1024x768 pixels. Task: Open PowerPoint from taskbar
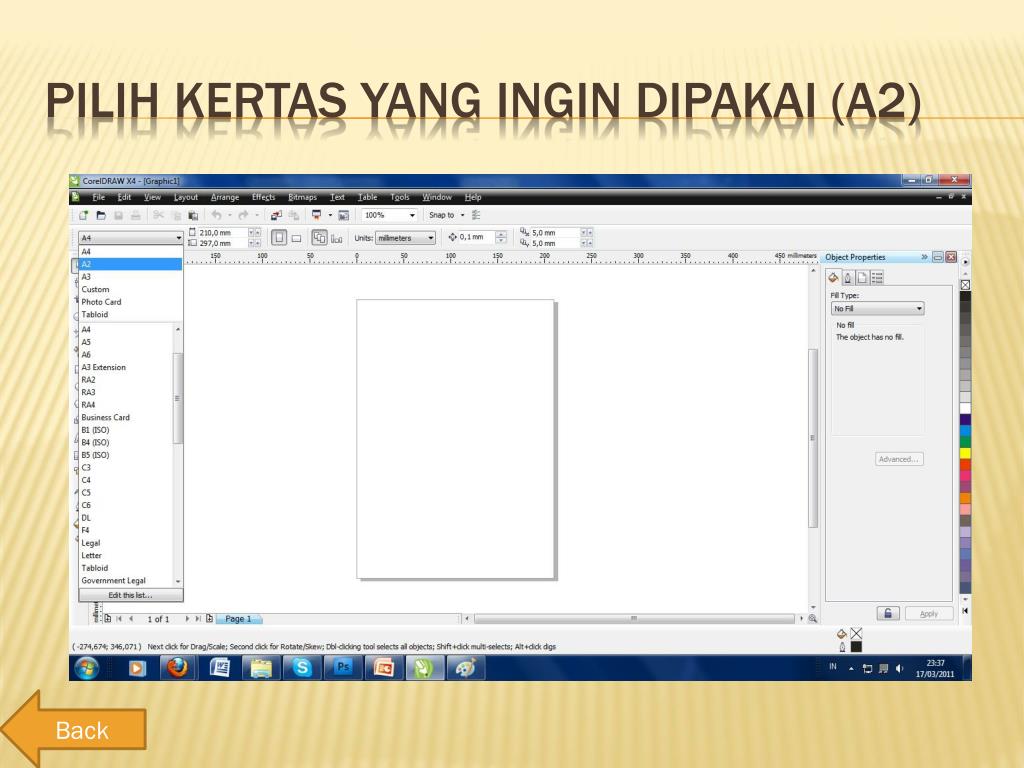383,667
